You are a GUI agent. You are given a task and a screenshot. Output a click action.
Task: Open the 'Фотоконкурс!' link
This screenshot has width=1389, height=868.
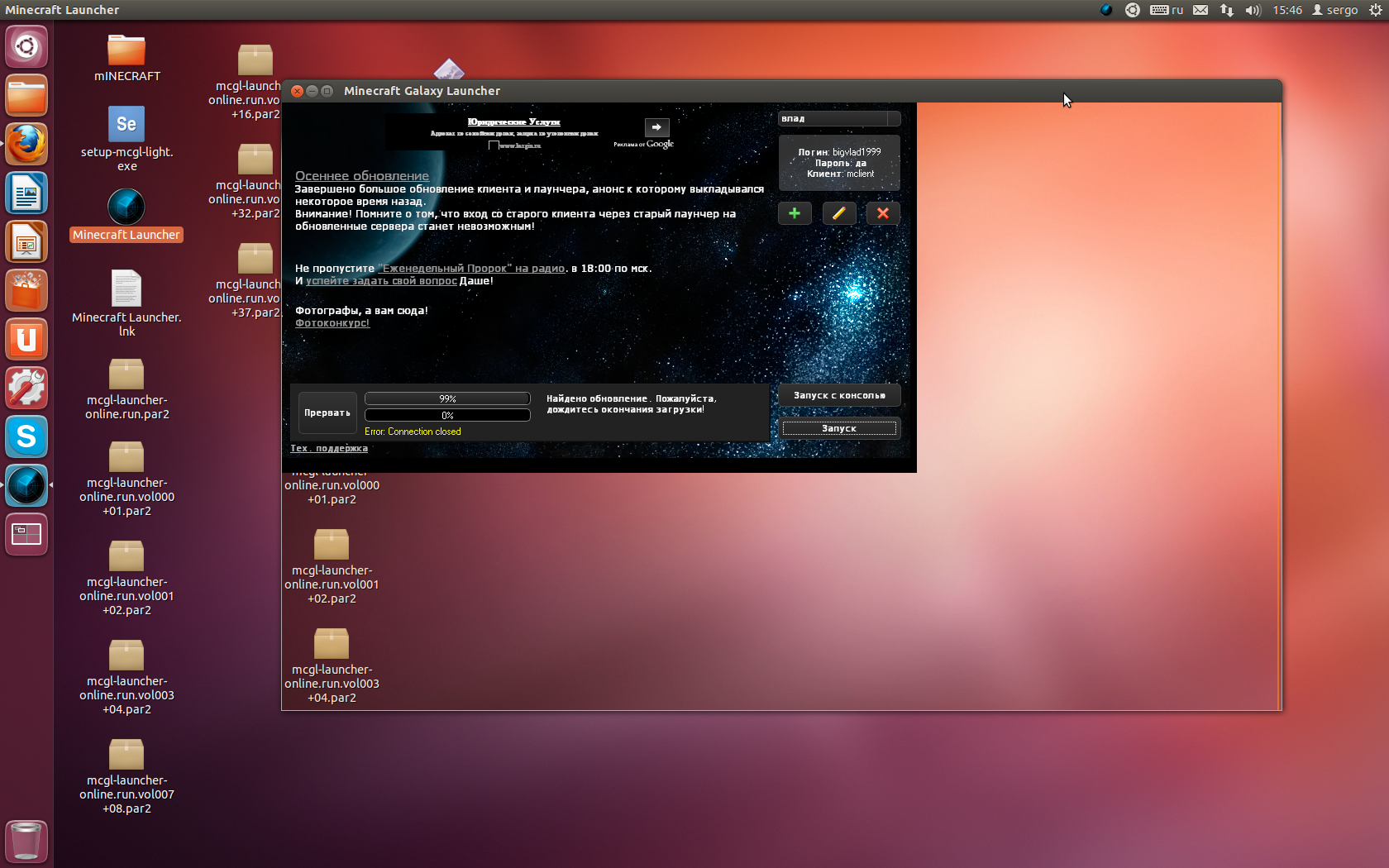pos(332,323)
